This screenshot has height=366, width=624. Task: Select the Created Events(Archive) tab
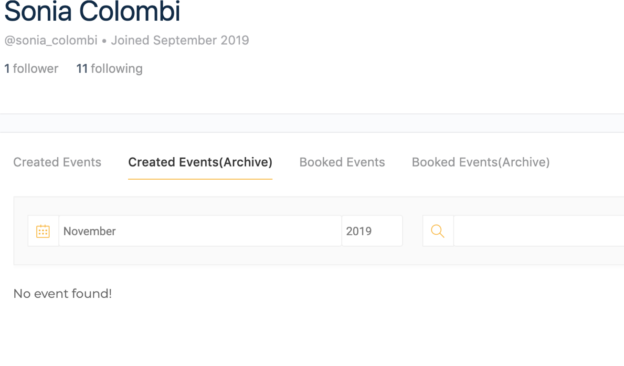(200, 162)
